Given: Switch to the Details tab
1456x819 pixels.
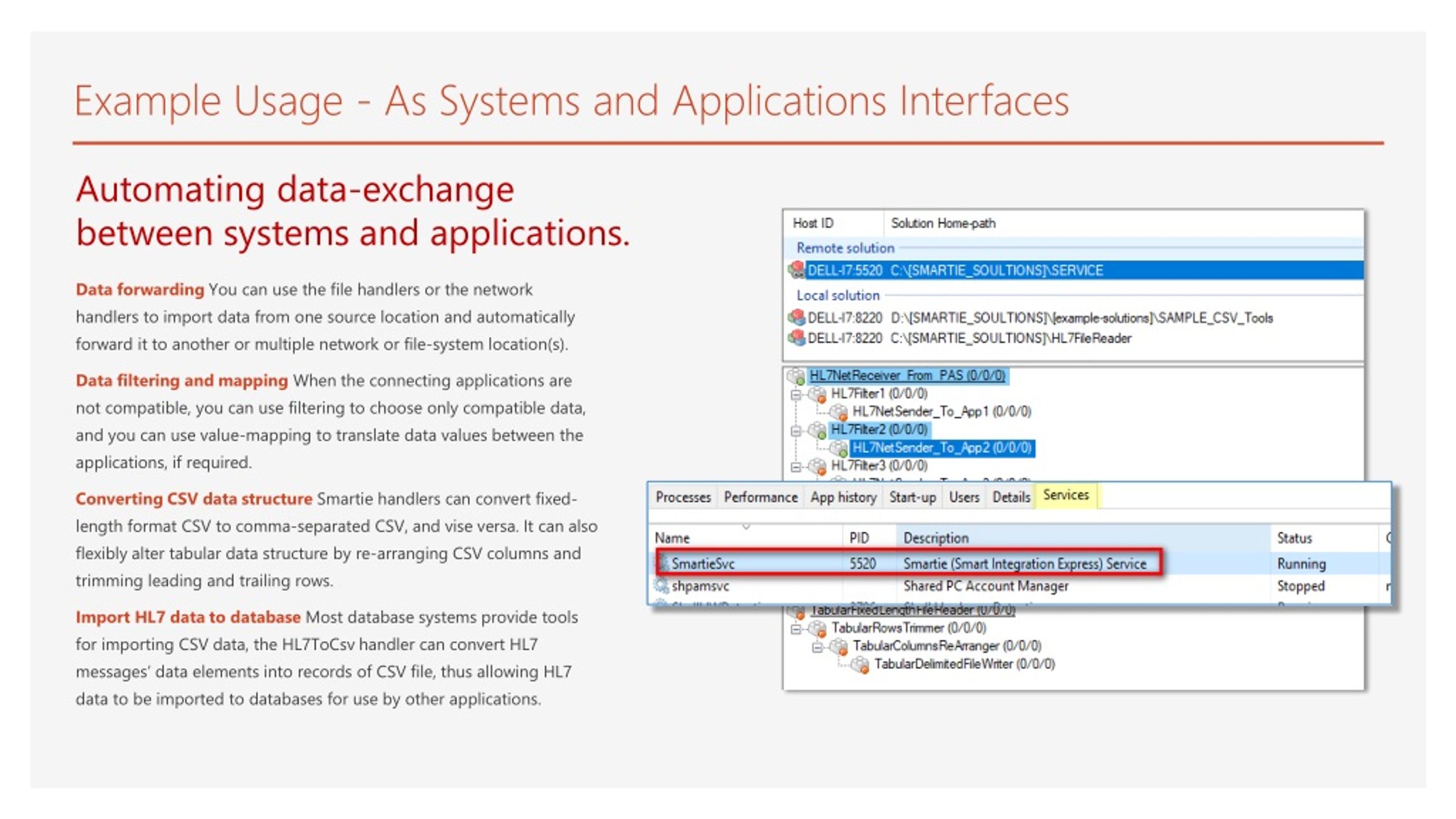Looking at the screenshot, I should pos(1011,497).
